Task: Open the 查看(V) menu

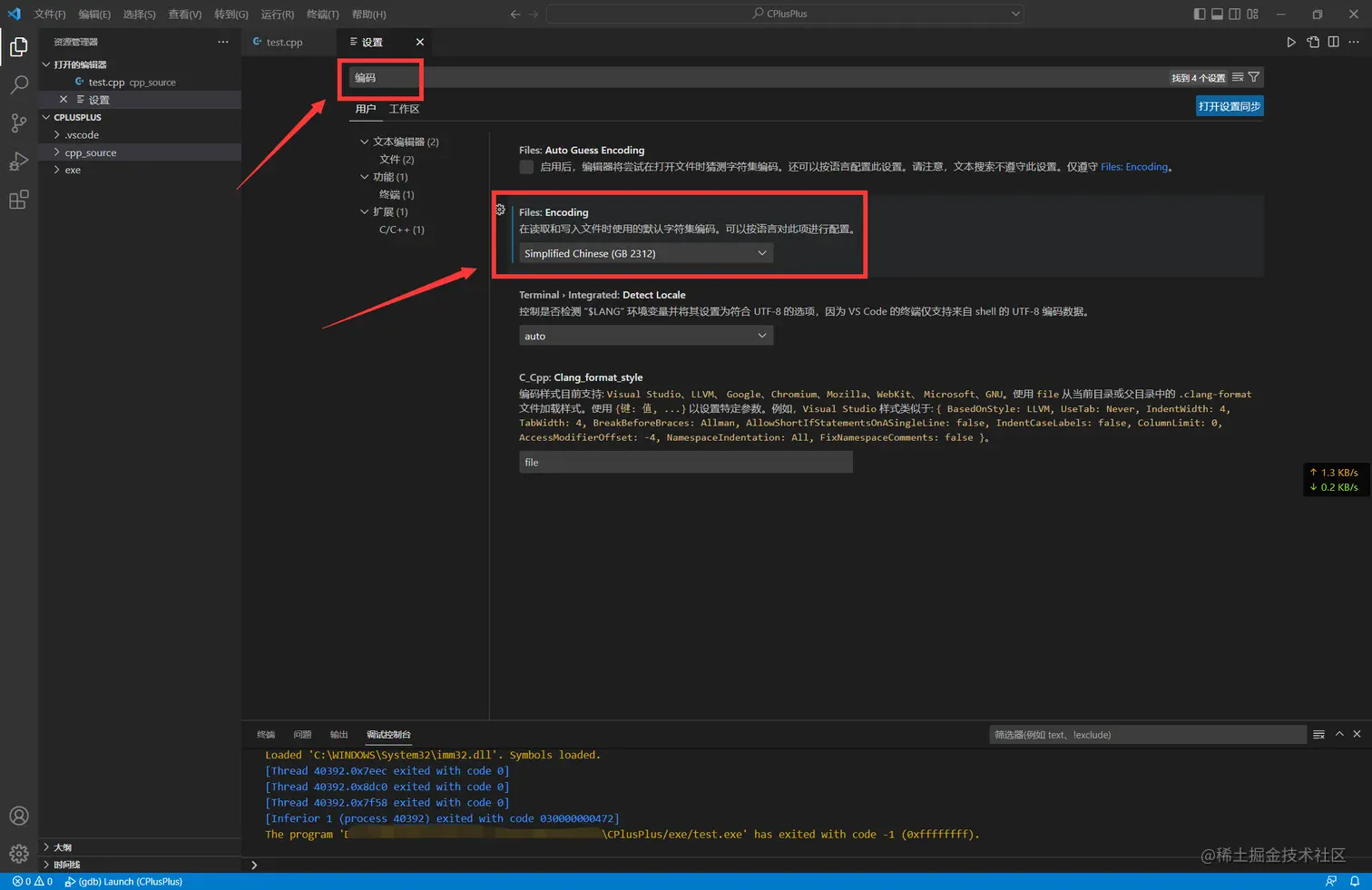Action: (x=185, y=14)
